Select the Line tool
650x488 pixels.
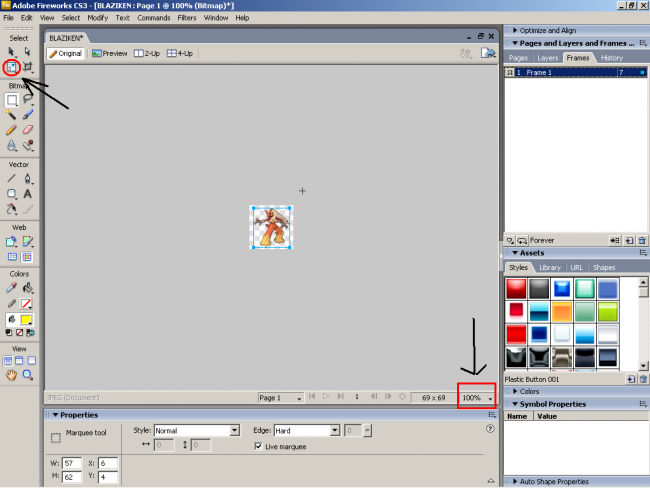coord(11,179)
